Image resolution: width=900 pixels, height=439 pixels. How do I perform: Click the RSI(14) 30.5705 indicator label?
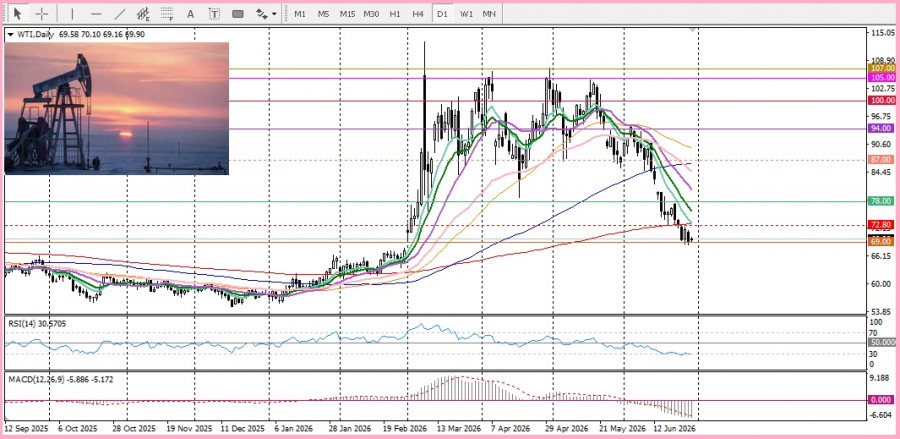(x=37, y=324)
